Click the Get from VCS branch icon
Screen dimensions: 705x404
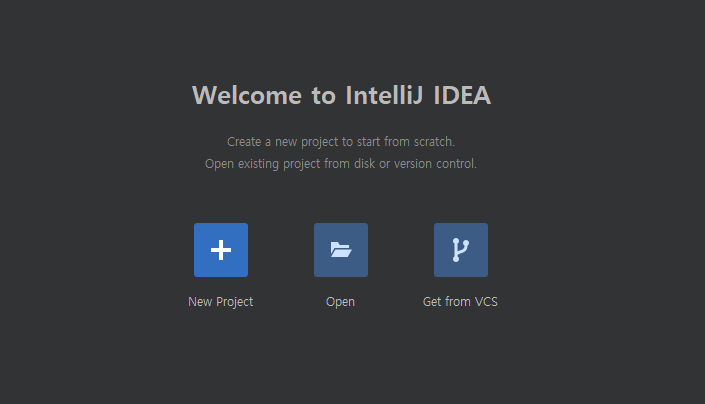[x=461, y=250]
